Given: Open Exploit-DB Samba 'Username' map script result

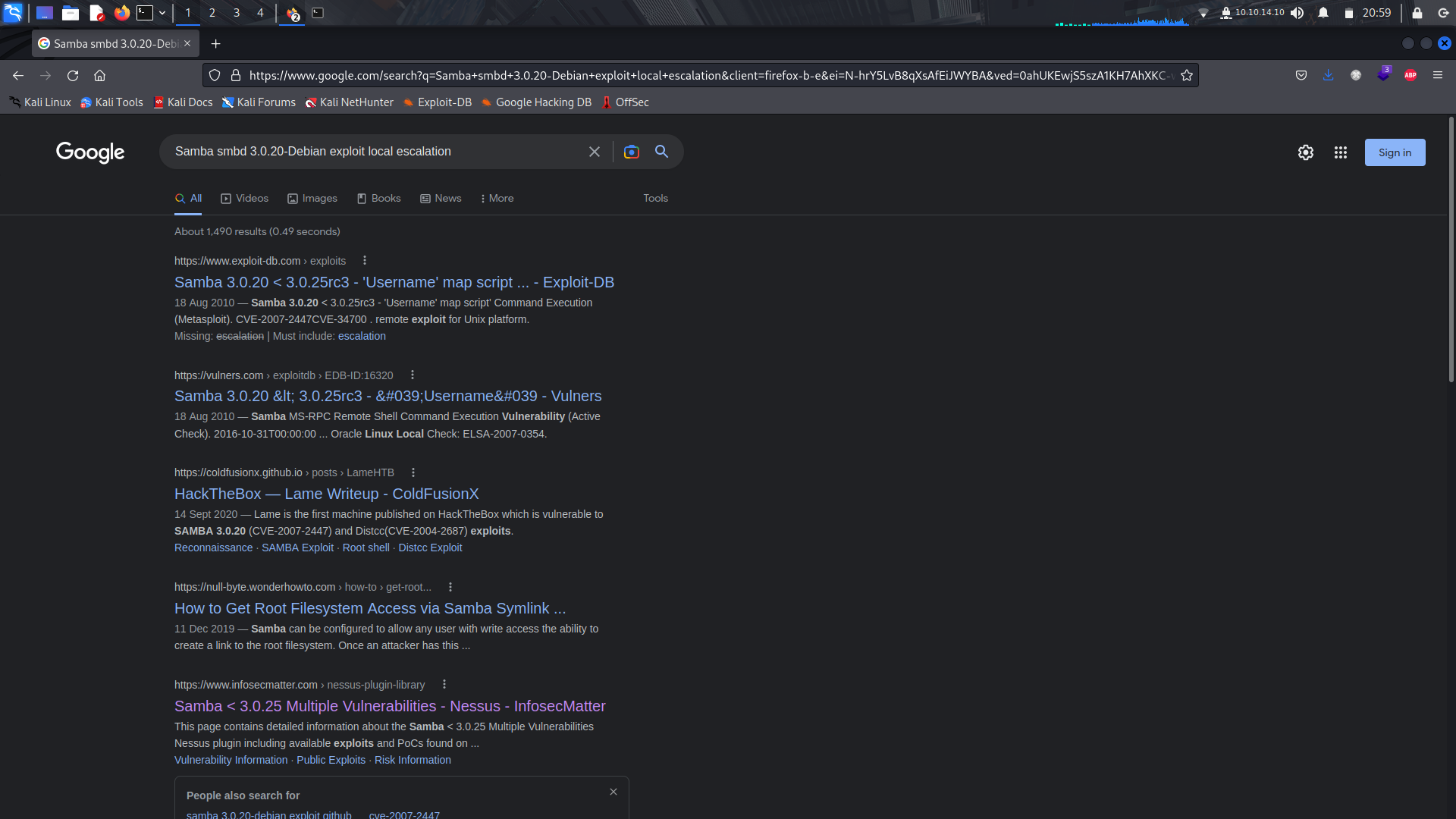Looking at the screenshot, I should point(394,282).
